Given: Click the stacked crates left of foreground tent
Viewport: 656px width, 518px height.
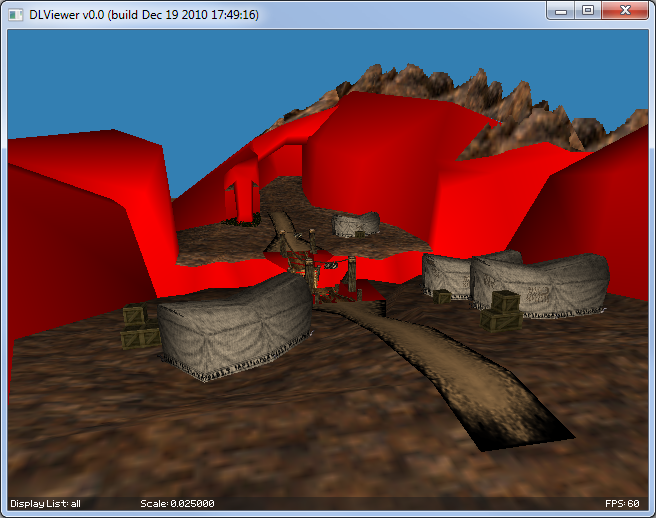Looking at the screenshot, I should point(138,327).
